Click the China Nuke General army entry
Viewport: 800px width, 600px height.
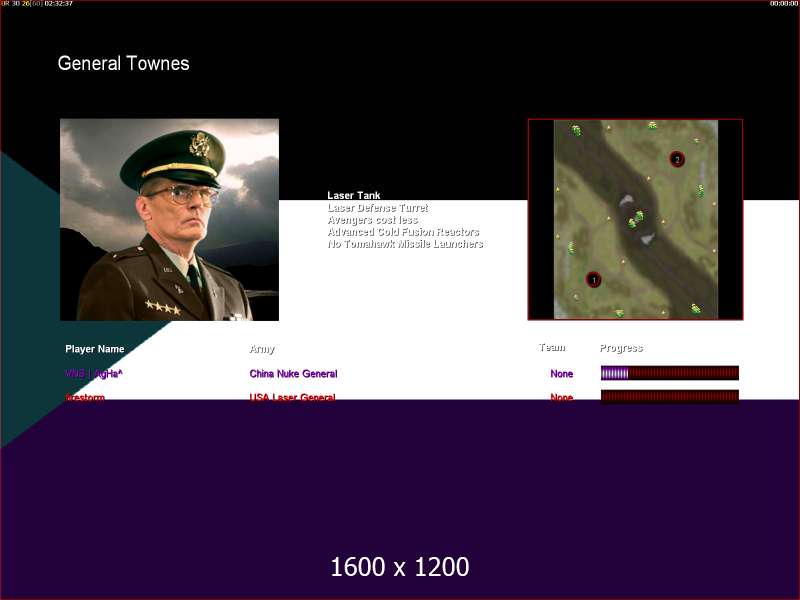[x=293, y=373]
